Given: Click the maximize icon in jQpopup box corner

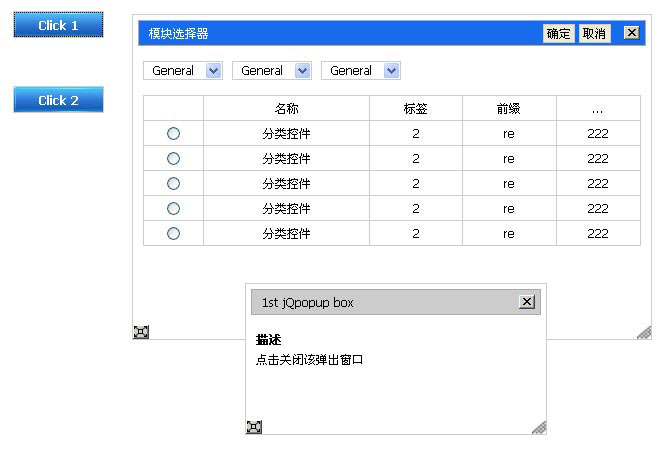Looking at the screenshot, I should (x=254, y=427).
